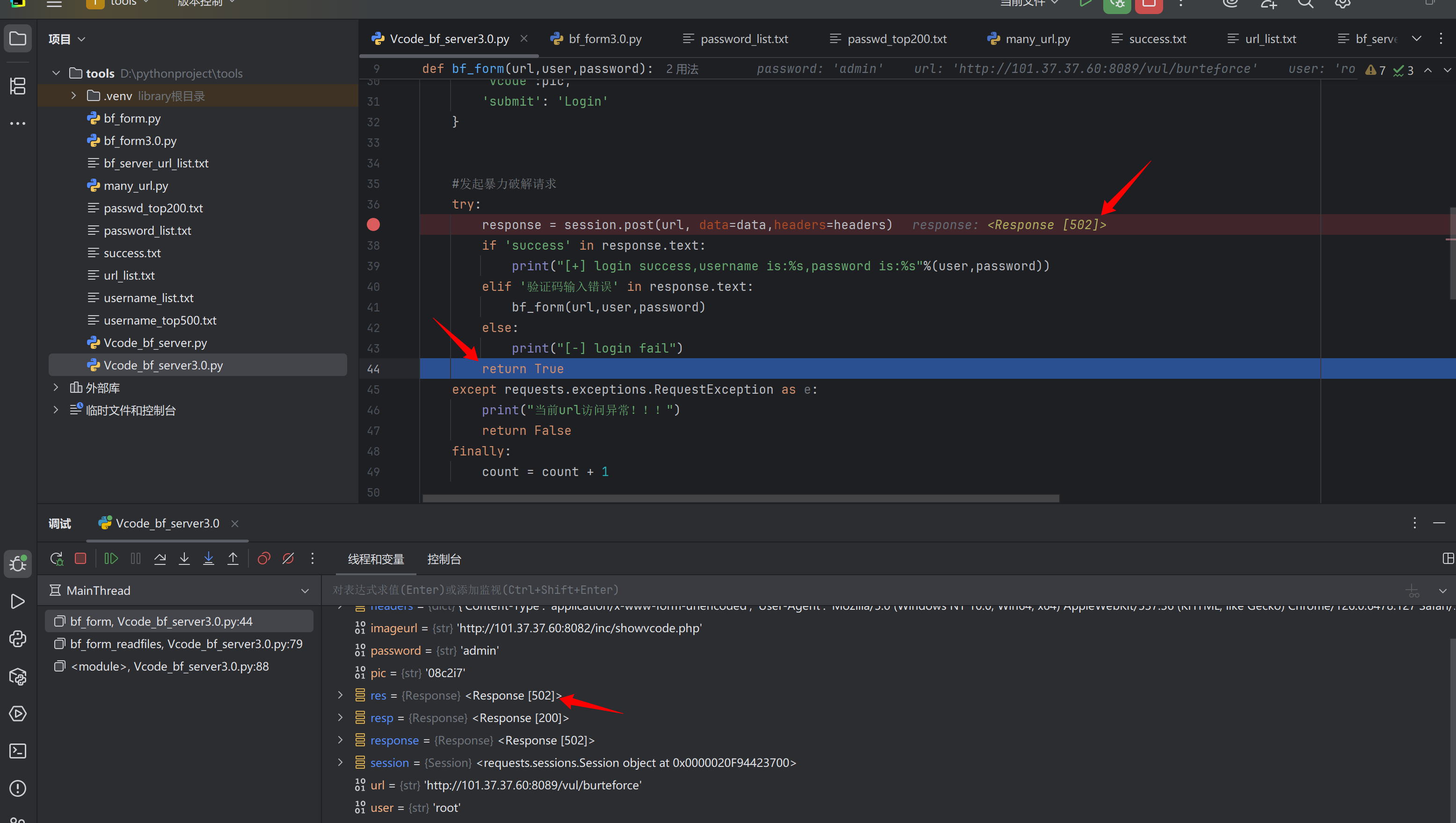Click Resume Program in debug toolbar
Screen dimensions: 1456x823
(111, 559)
